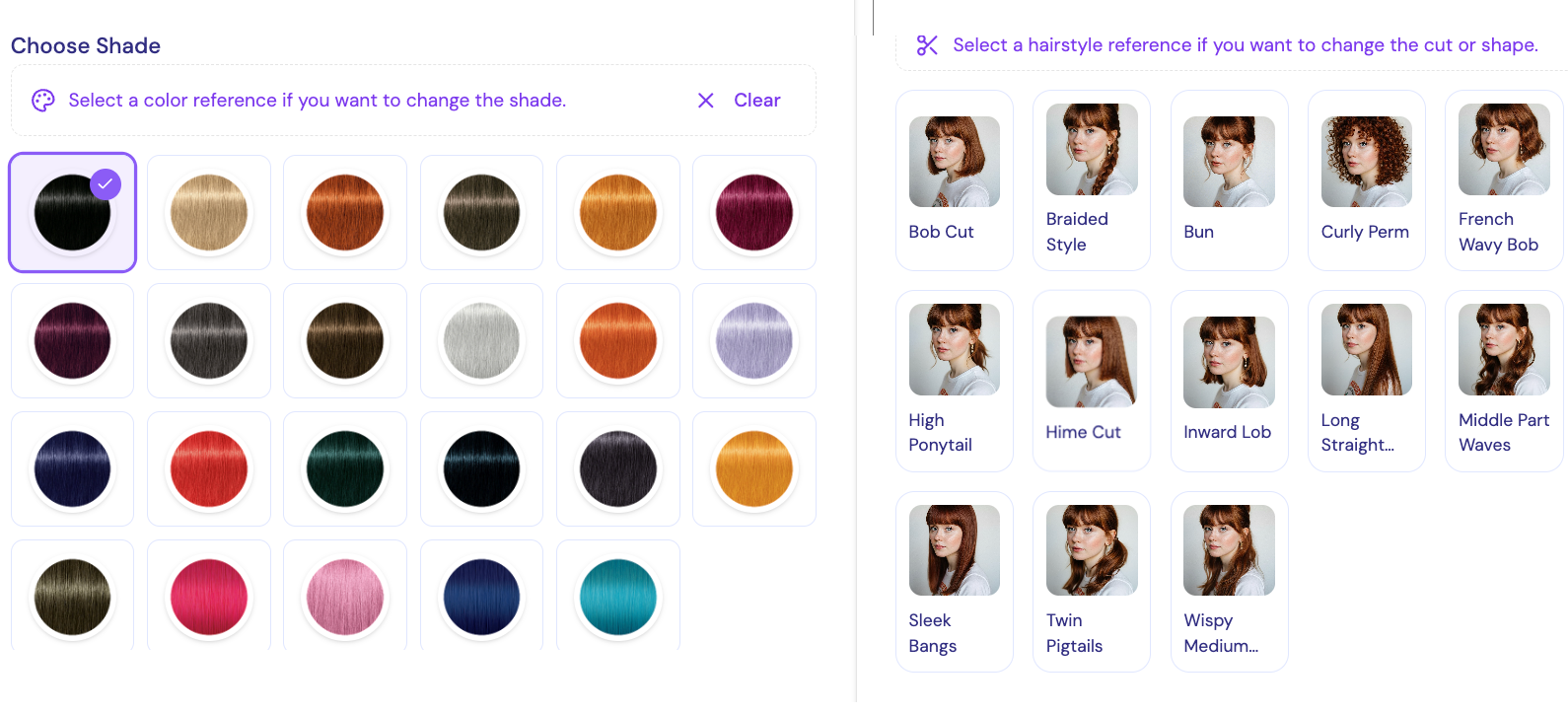The image size is (1568, 713).
Task: Pick the Long Straight hairstyle card
Action: click(1366, 381)
